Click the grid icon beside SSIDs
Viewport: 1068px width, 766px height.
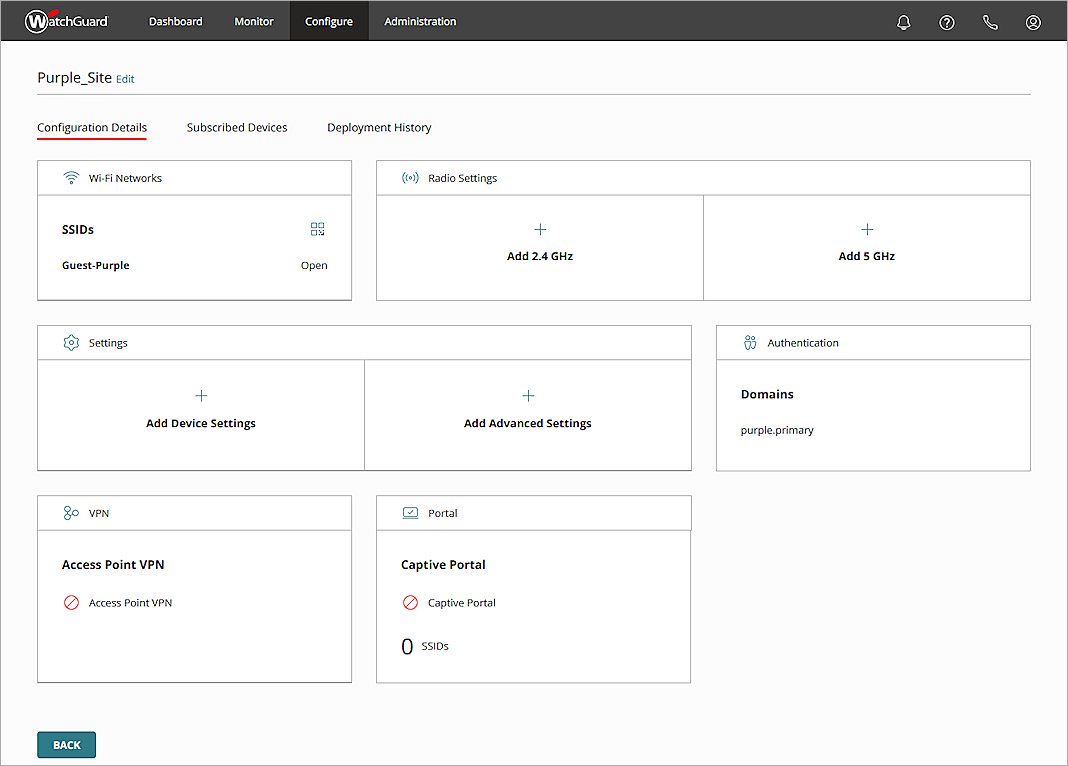317,229
